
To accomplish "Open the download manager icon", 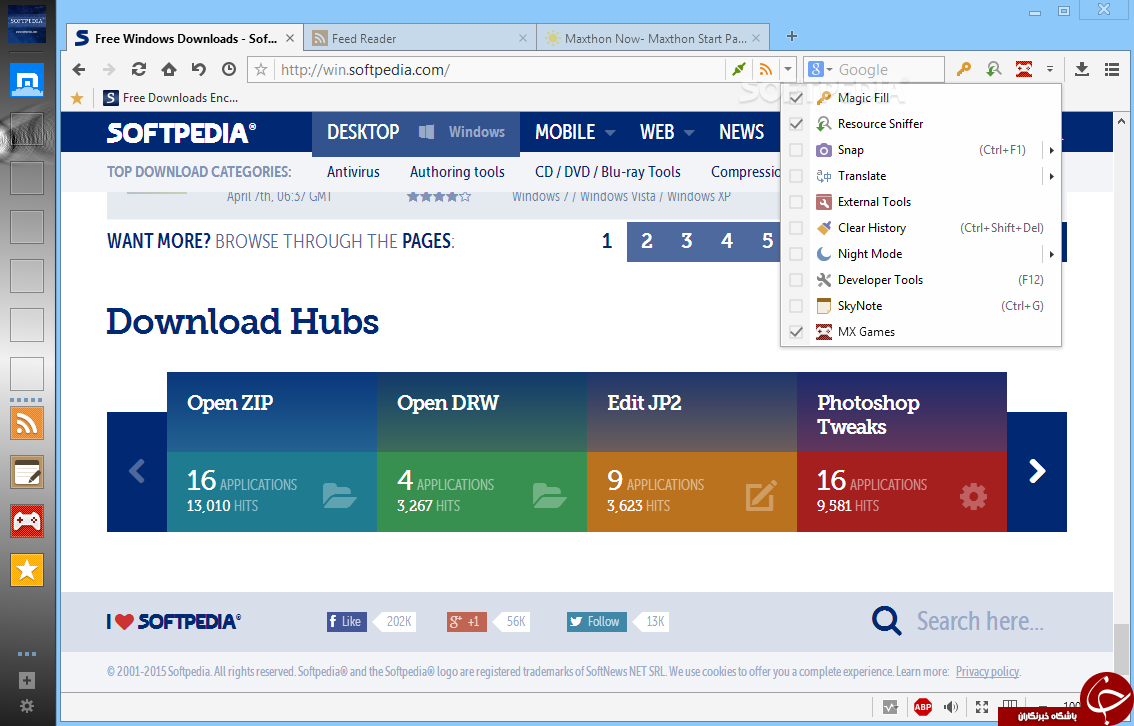I will point(1081,69).
